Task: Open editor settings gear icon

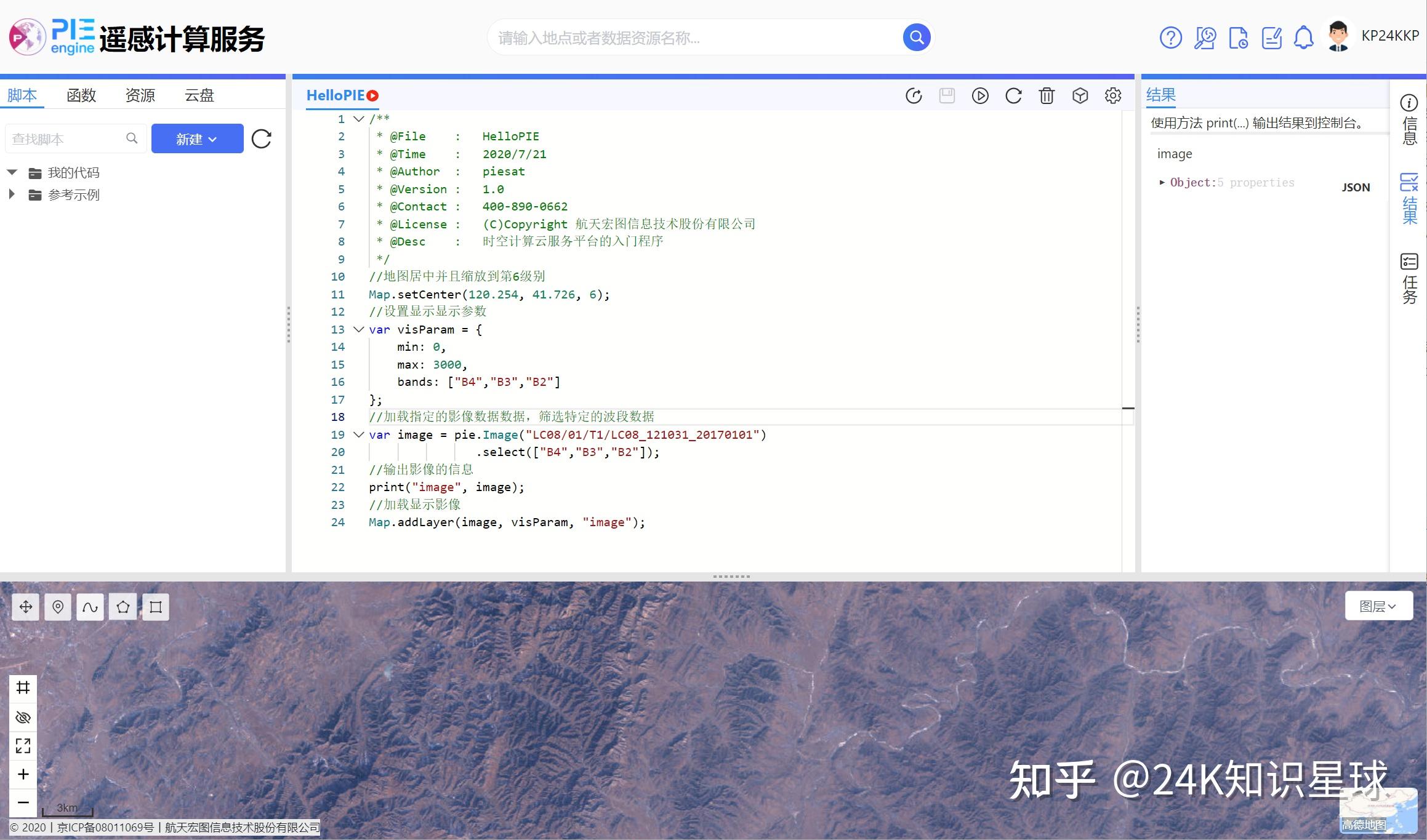Action: tap(1113, 96)
